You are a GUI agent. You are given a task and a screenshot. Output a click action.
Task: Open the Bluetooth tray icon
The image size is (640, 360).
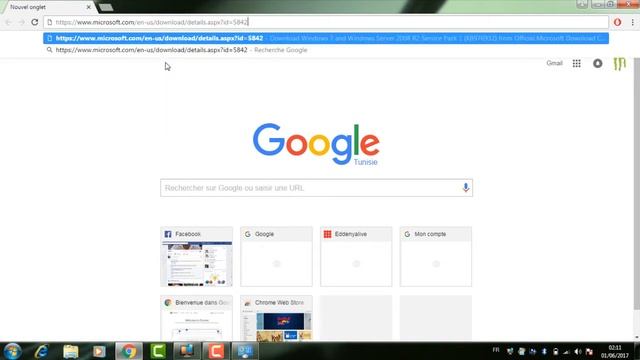[544, 351]
